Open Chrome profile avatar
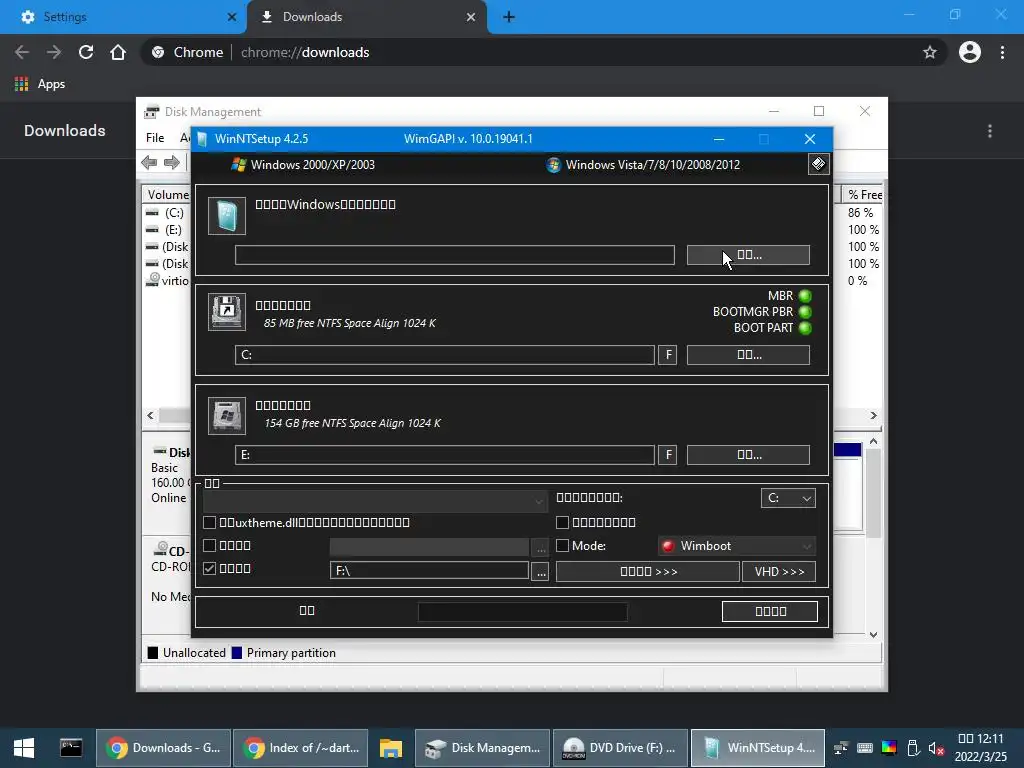Image resolution: width=1024 pixels, height=768 pixels. [970, 52]
